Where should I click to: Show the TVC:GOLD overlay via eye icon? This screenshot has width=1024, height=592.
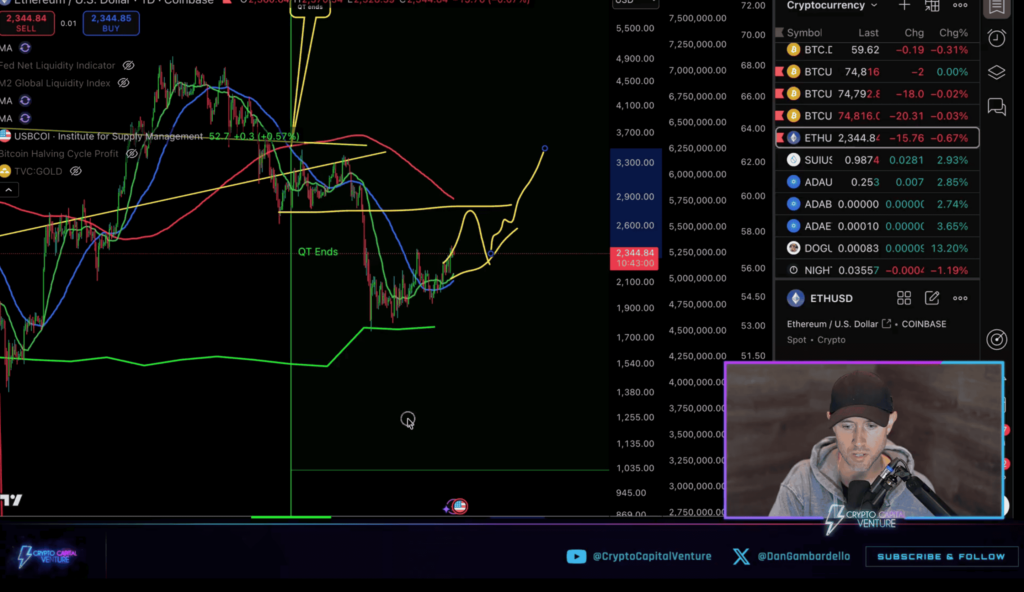(x=76, y=171)
